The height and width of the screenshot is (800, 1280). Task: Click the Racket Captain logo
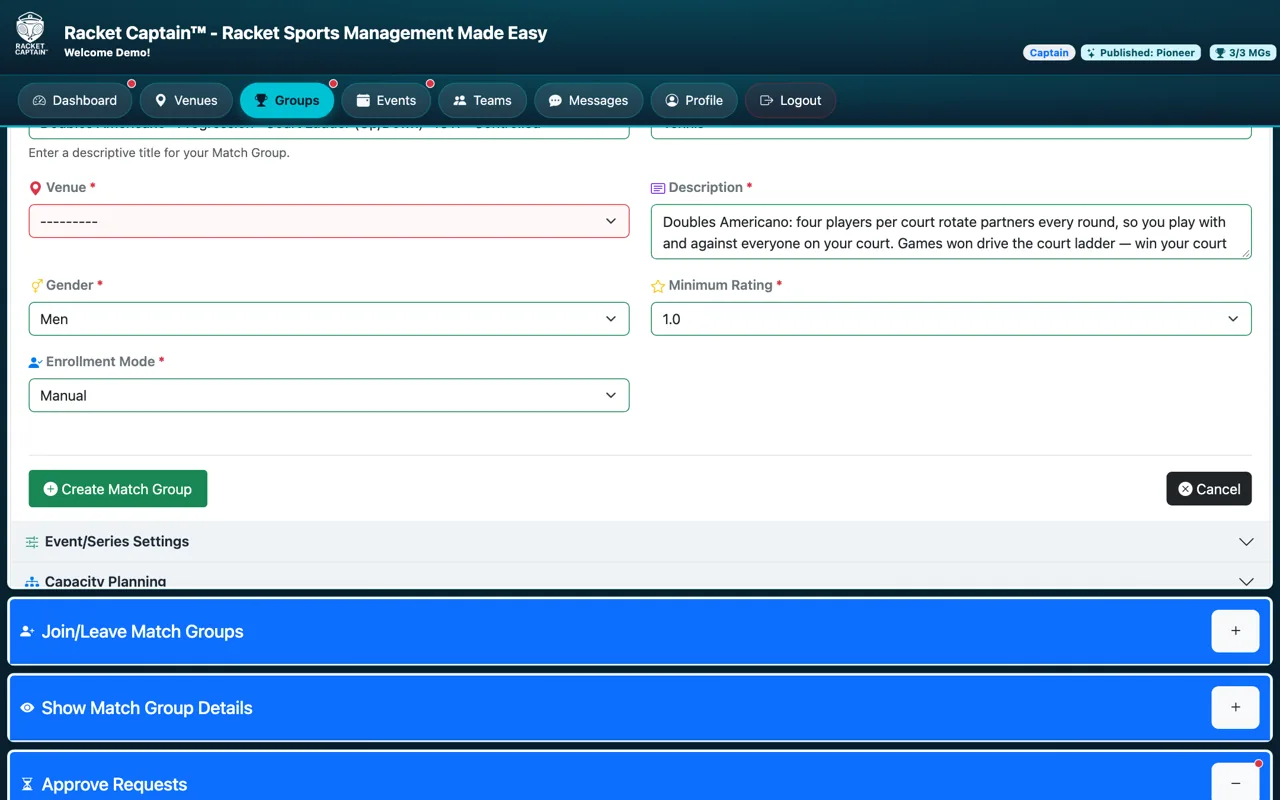tap(31, 33)
